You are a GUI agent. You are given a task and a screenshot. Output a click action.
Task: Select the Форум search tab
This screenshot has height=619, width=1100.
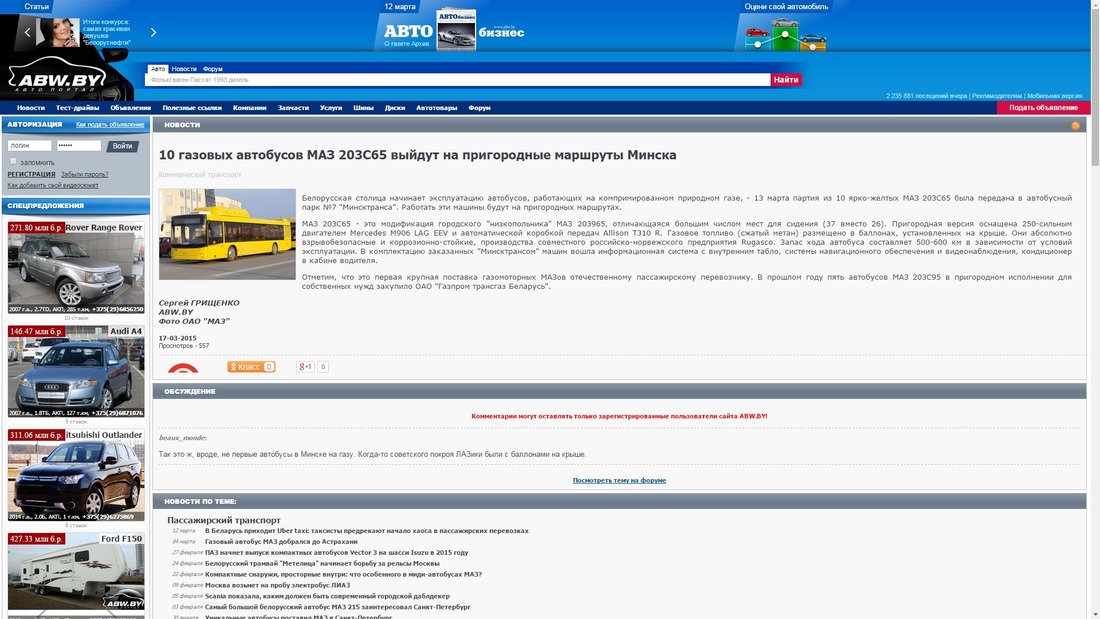(213, 69)
